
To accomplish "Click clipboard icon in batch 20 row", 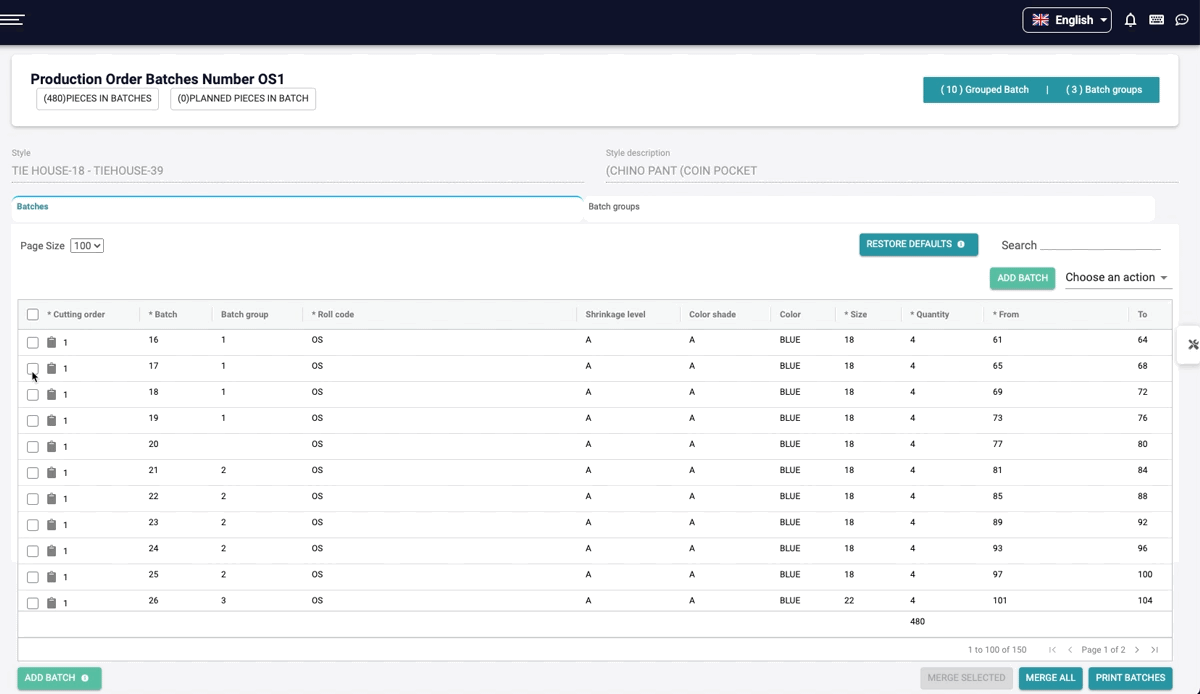I will click(52, 446).
